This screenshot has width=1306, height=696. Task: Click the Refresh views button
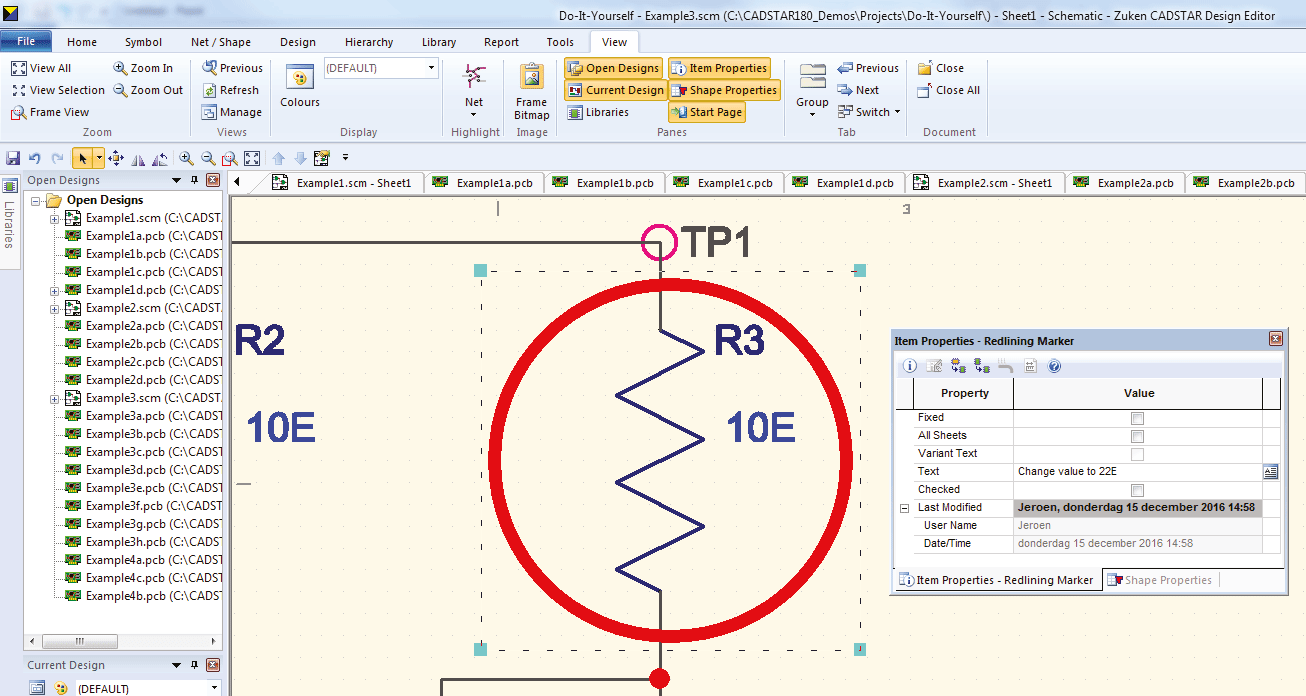231,90
